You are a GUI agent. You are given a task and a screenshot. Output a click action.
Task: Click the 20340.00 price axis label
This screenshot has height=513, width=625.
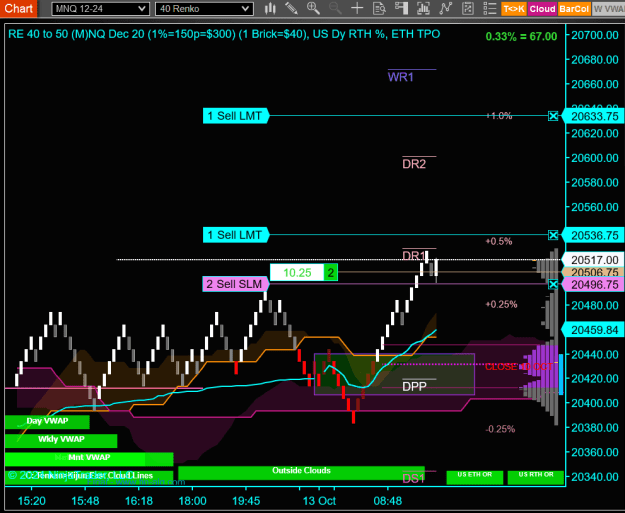[x=594, y=477]
